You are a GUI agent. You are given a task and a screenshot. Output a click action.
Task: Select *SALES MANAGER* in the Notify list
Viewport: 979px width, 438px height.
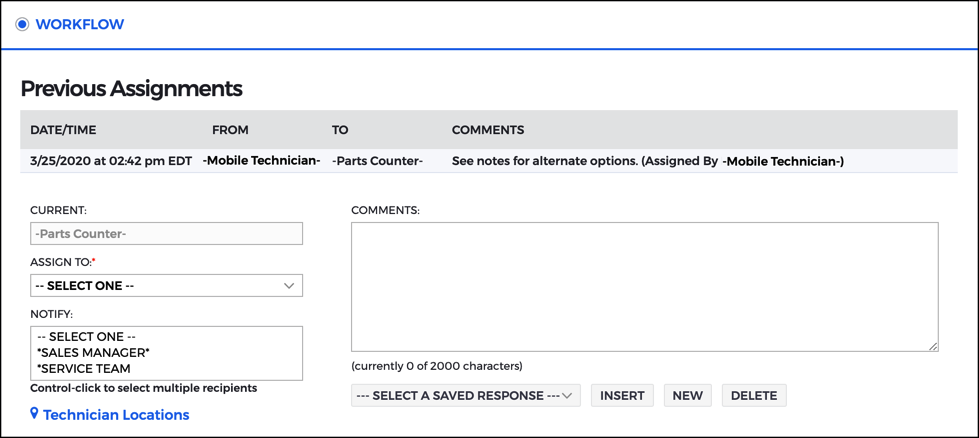[93, 353]
